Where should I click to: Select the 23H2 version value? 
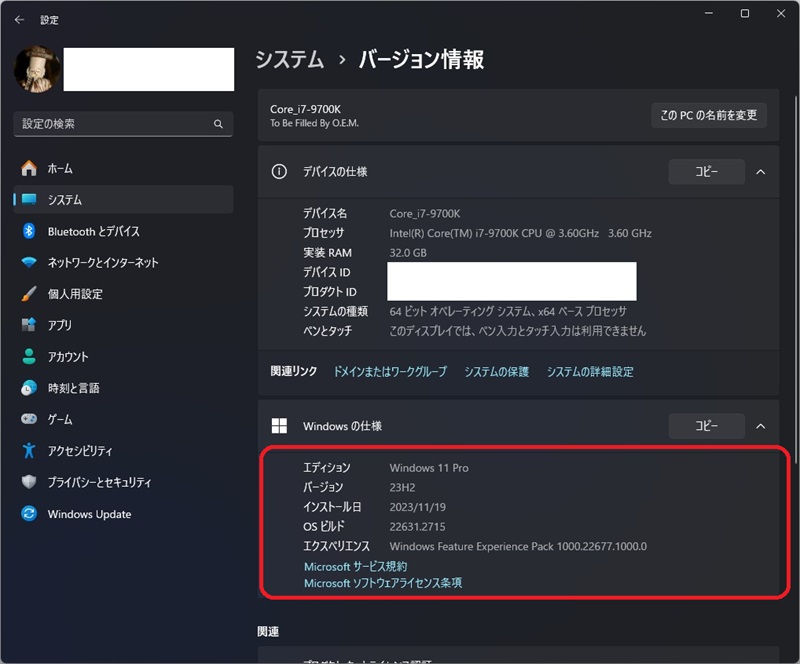(x=402, y=487)
